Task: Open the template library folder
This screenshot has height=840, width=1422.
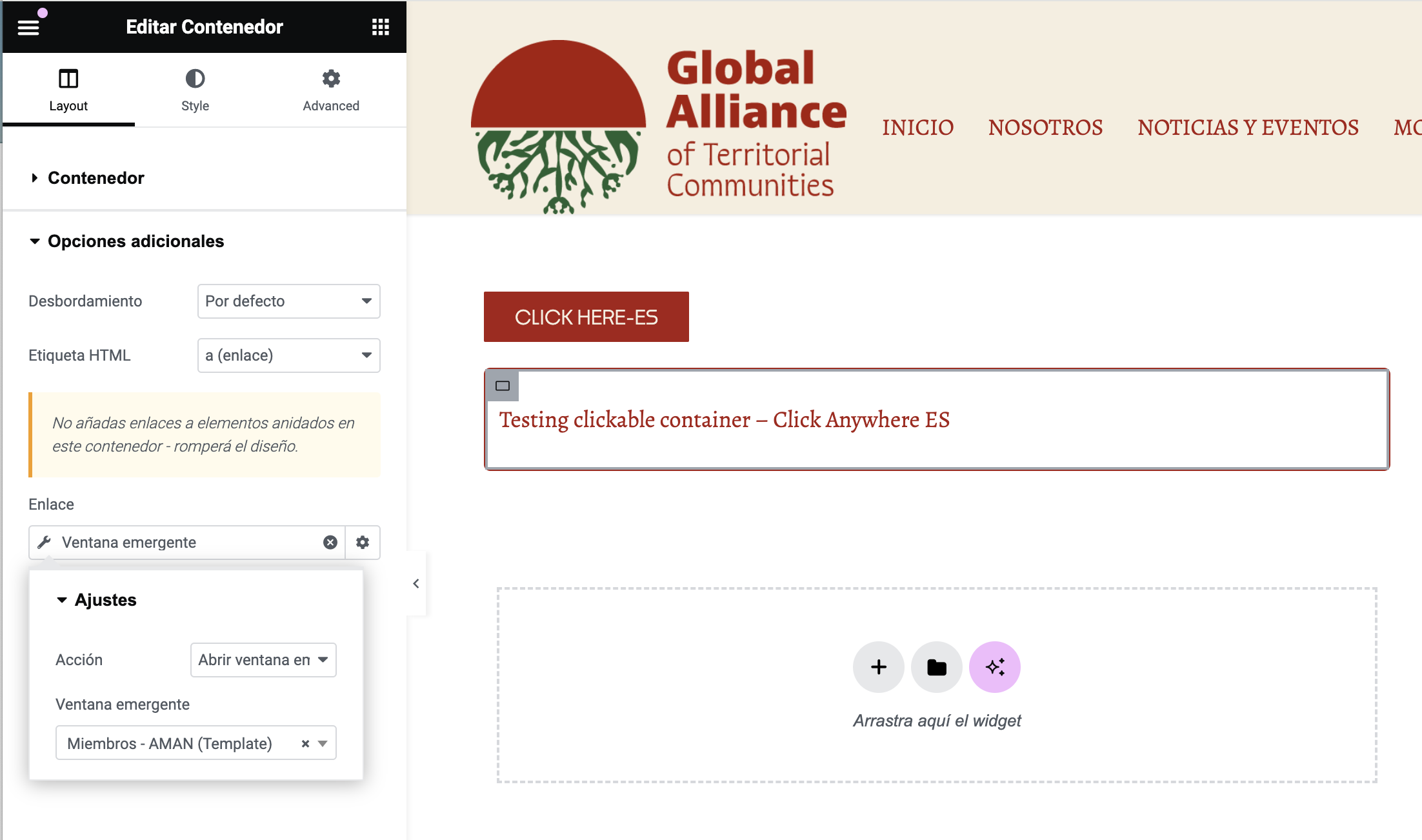Action: click(937, 667)
